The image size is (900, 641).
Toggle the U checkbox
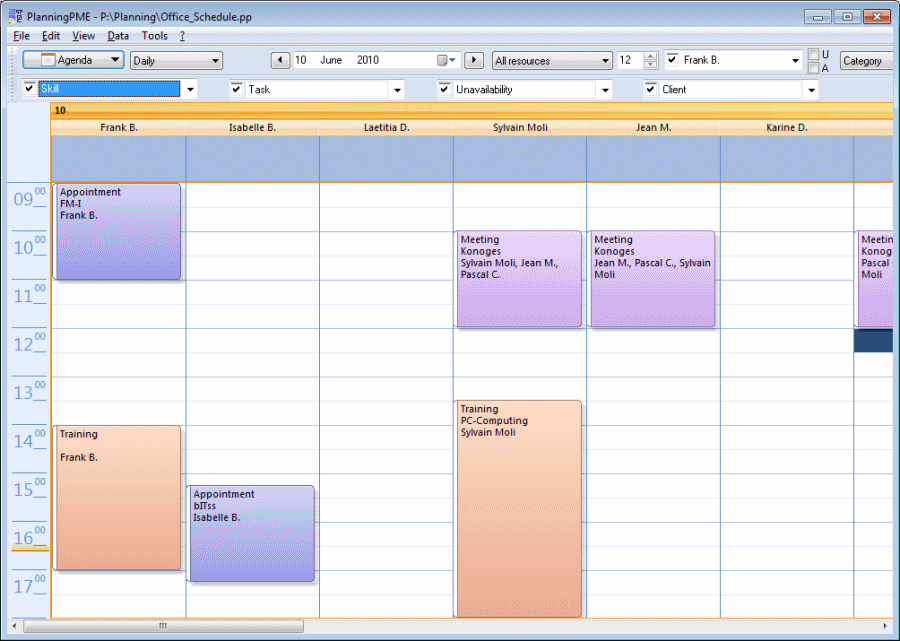coord(813,55)
